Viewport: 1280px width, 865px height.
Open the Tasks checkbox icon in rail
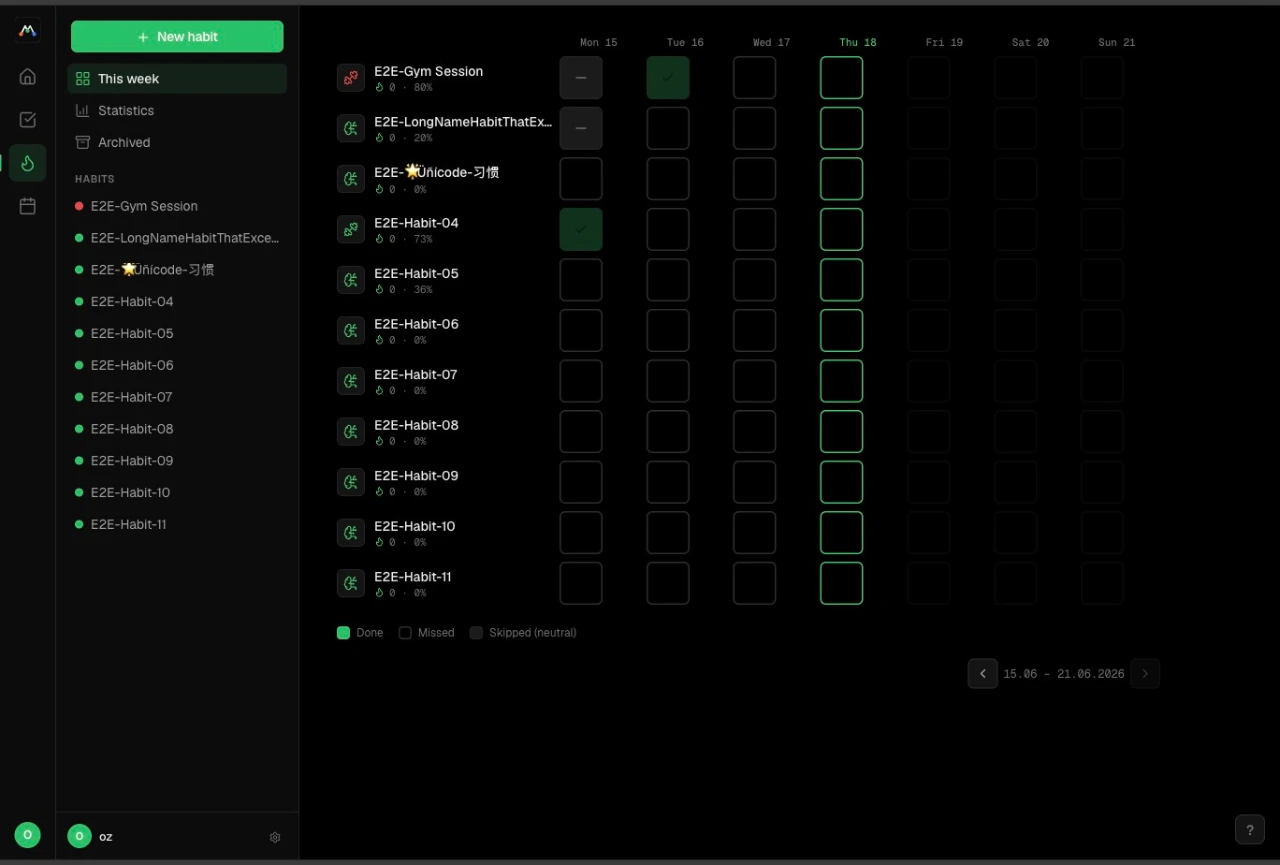[x=28, y=120]
